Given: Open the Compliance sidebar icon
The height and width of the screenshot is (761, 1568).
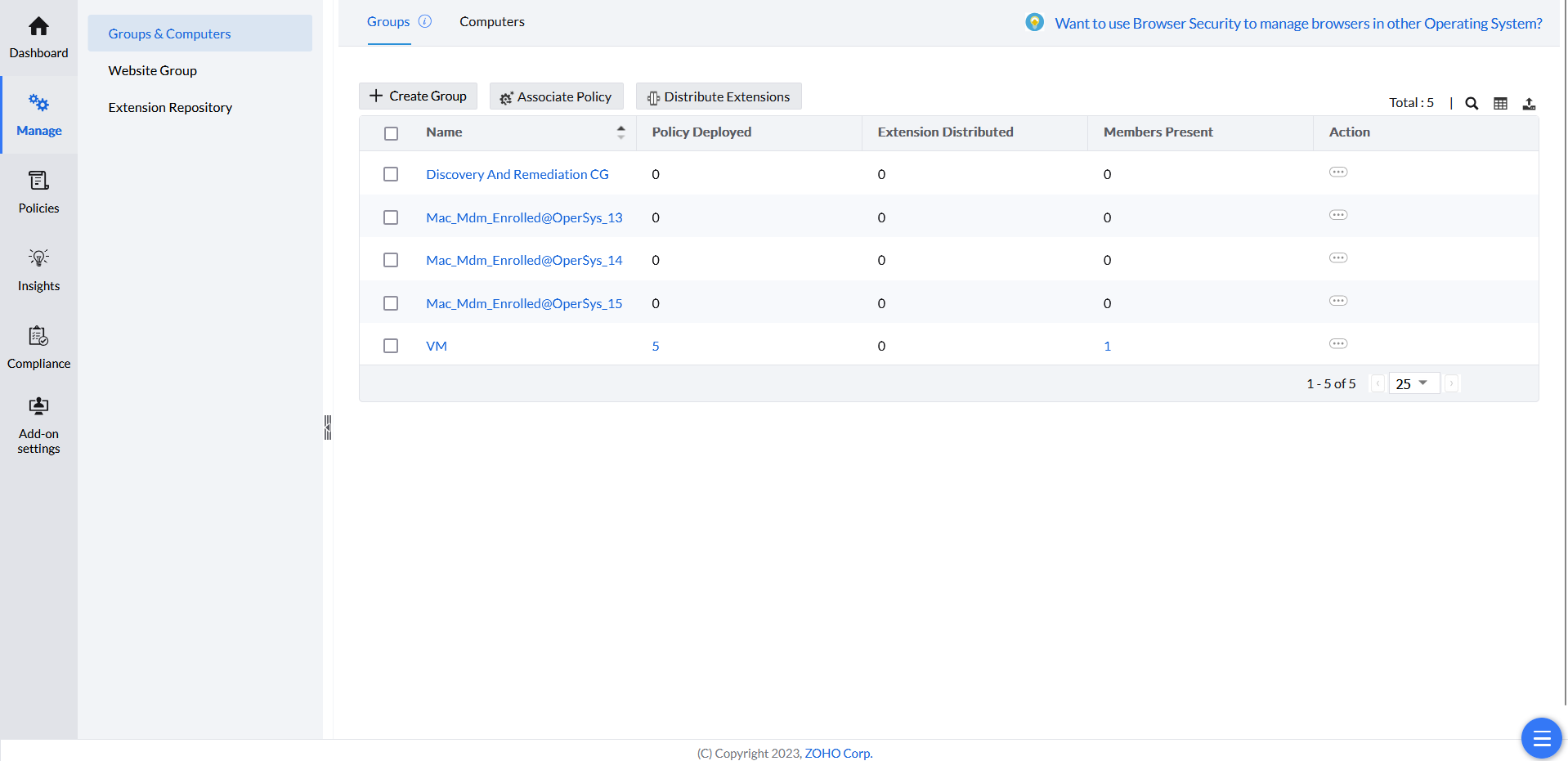Looking at the screenshot, I should pos(38,336).
